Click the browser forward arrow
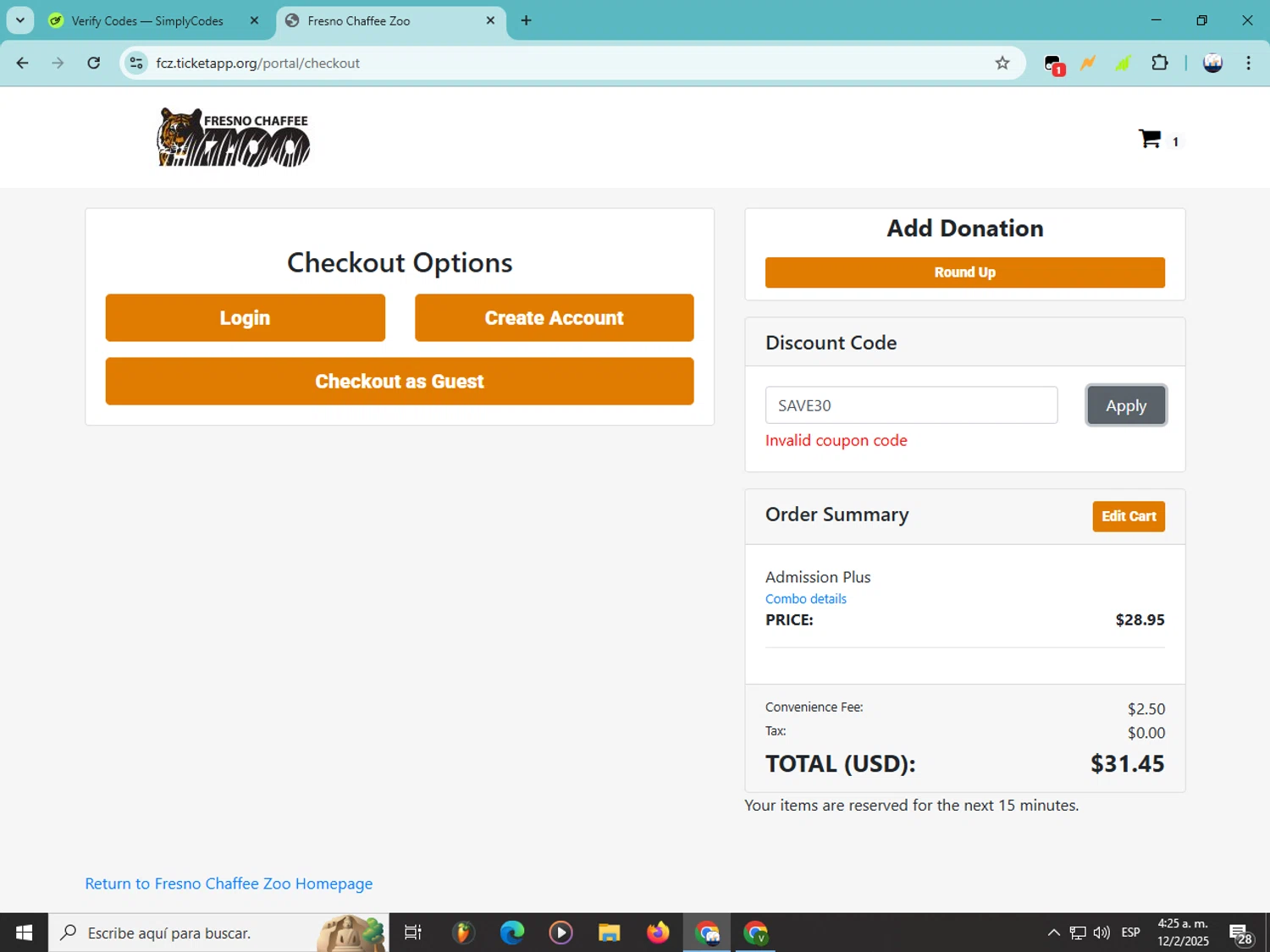 point(58,63)
